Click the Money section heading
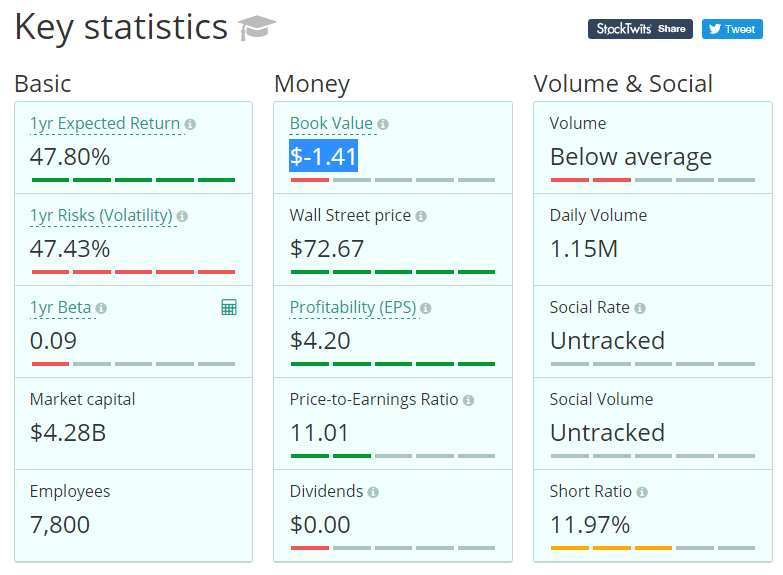 (312, 84)
